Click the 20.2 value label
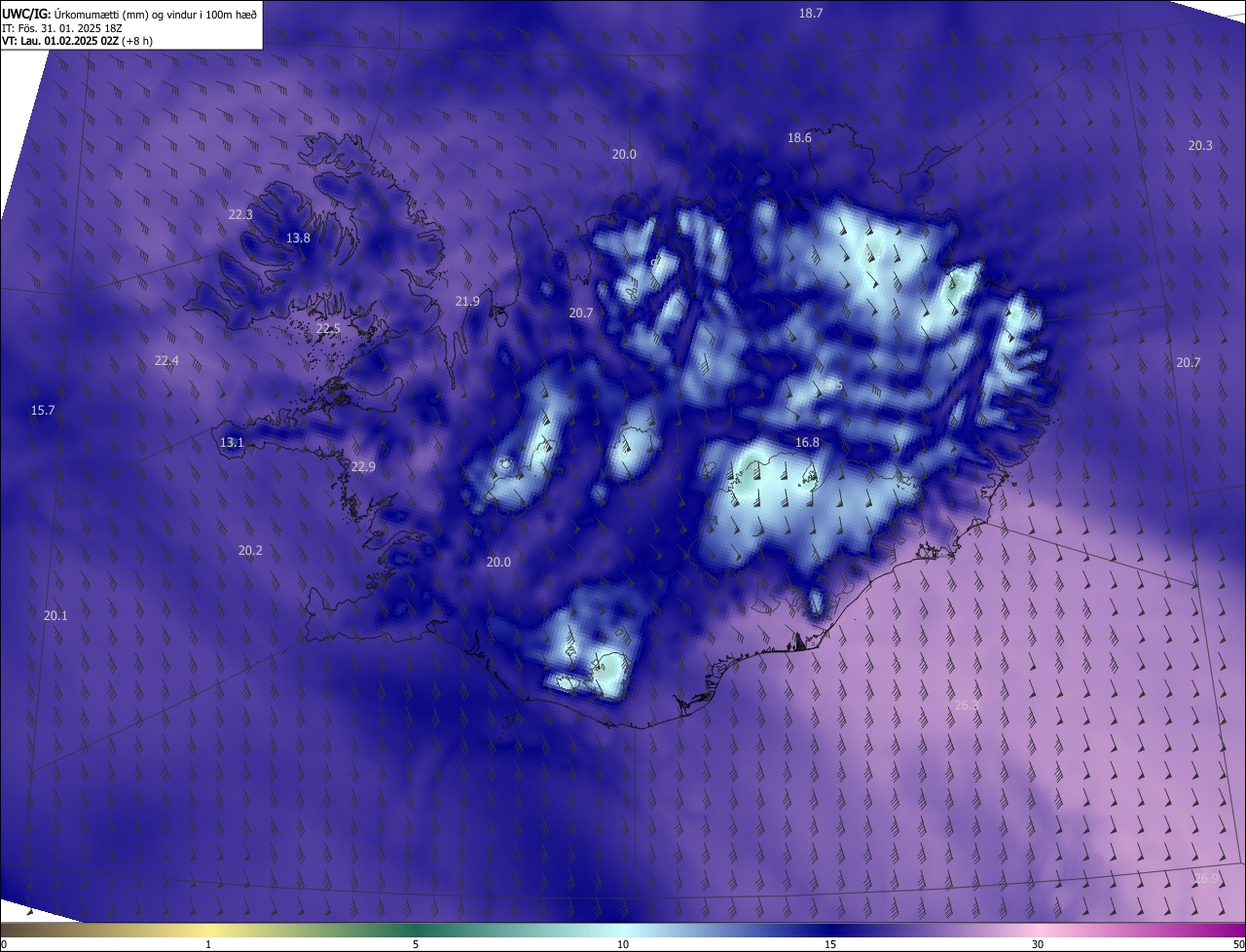This screenshot has width=1246, height=952. coord(250,550)
